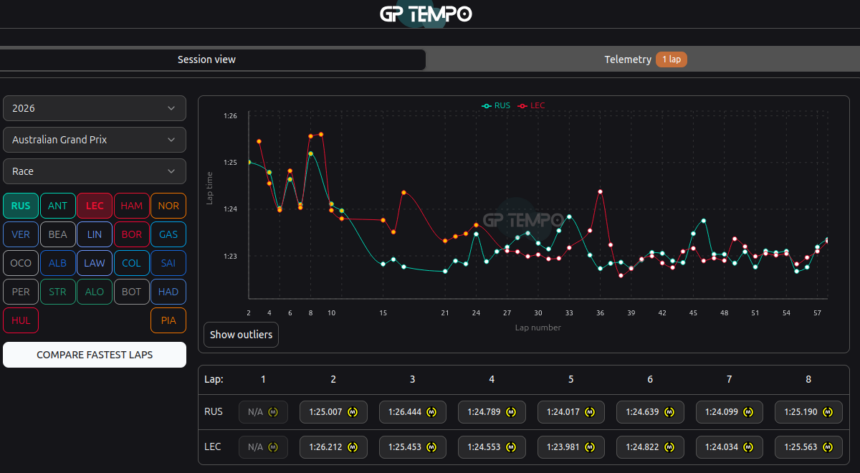Click the Show outliers button
Screen dimensions: 860x473
[241, 335]
